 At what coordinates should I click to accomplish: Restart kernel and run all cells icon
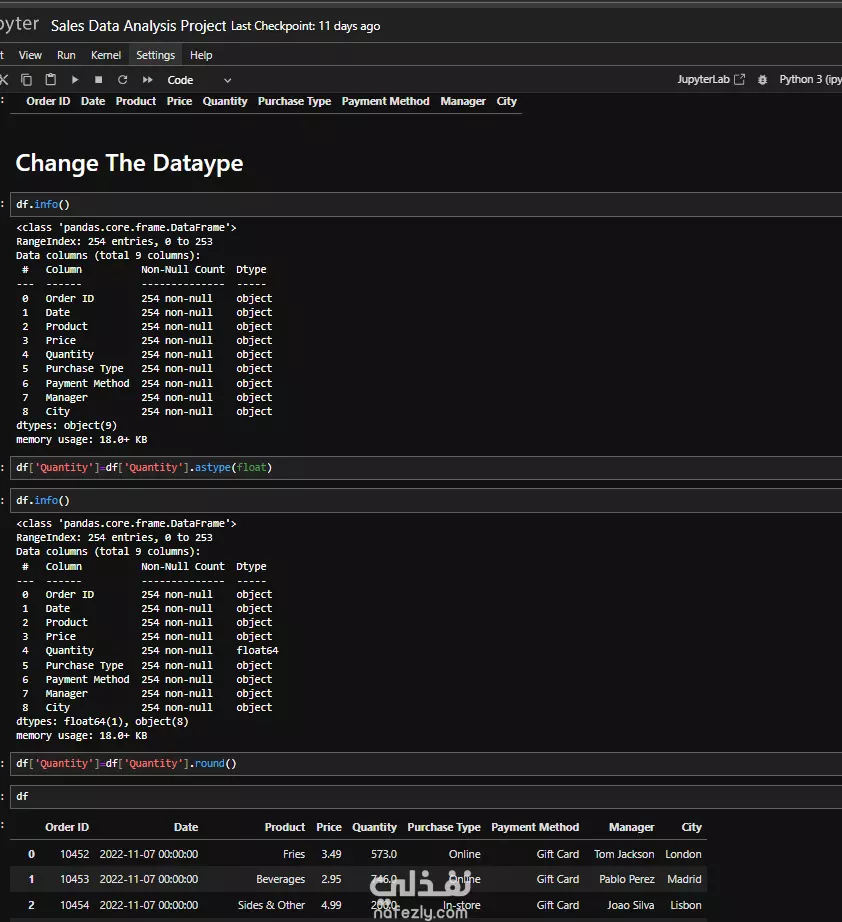click(147, 79)
